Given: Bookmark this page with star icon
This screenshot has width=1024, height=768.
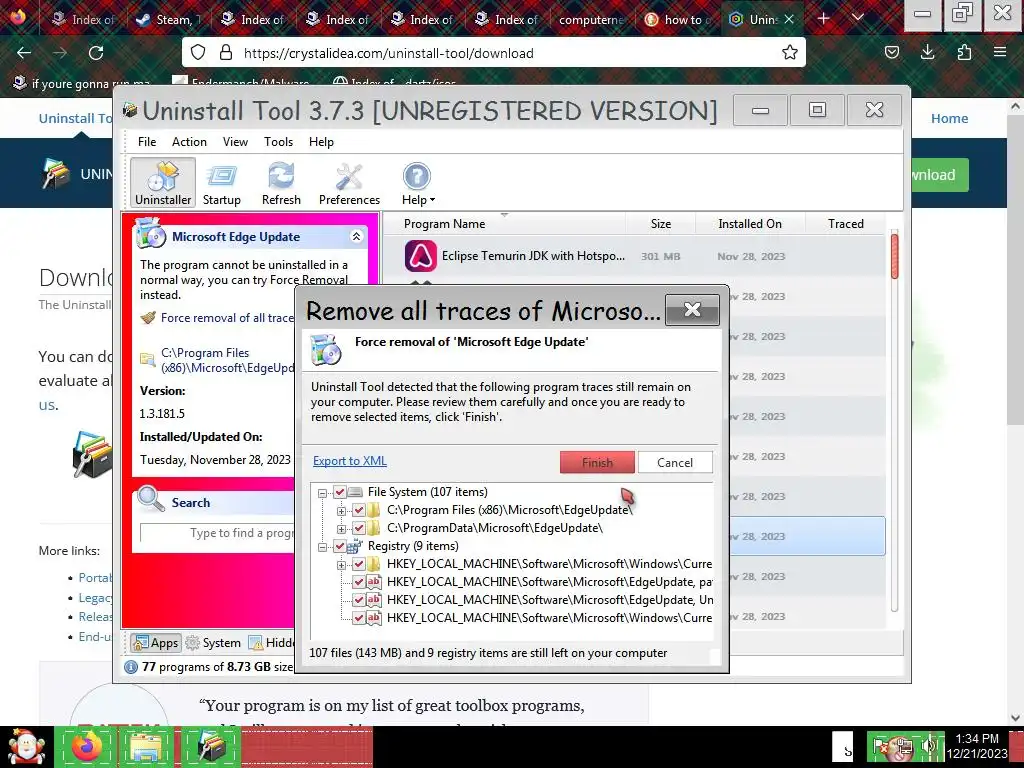Looking at the screenshot, I should pos(790,53).
